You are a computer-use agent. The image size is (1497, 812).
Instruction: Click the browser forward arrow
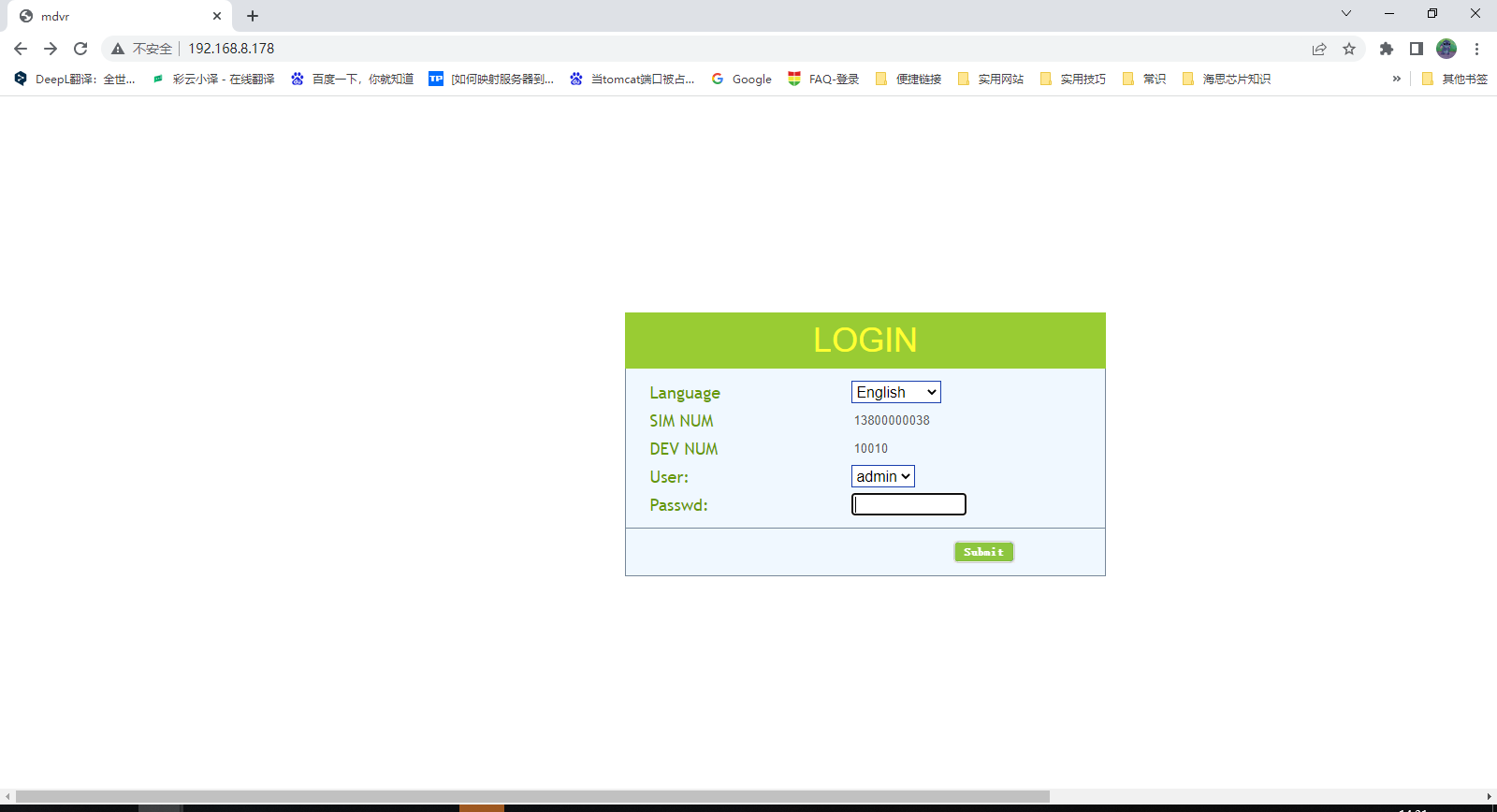click(51, 49)
